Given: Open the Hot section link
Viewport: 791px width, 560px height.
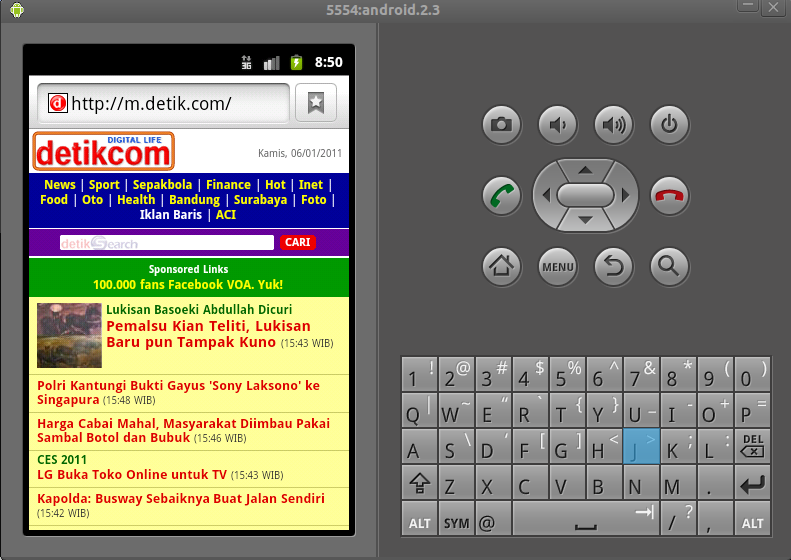Looking at the screenshot, I should point(275,185).
